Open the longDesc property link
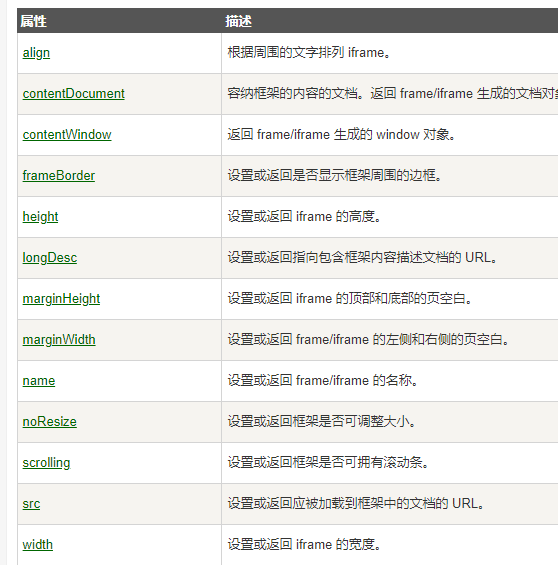The height and width of the screenshot is (565, 558). point(50,258)
